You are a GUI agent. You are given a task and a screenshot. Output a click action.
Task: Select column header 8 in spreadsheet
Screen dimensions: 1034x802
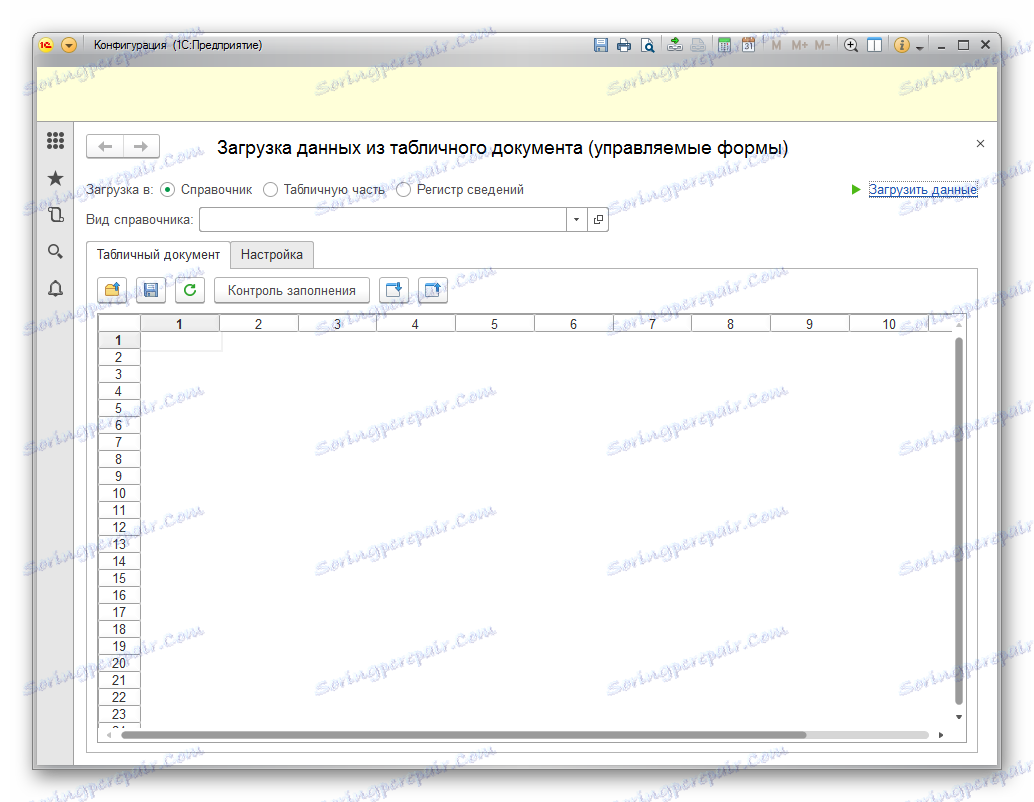pos(731,324)
